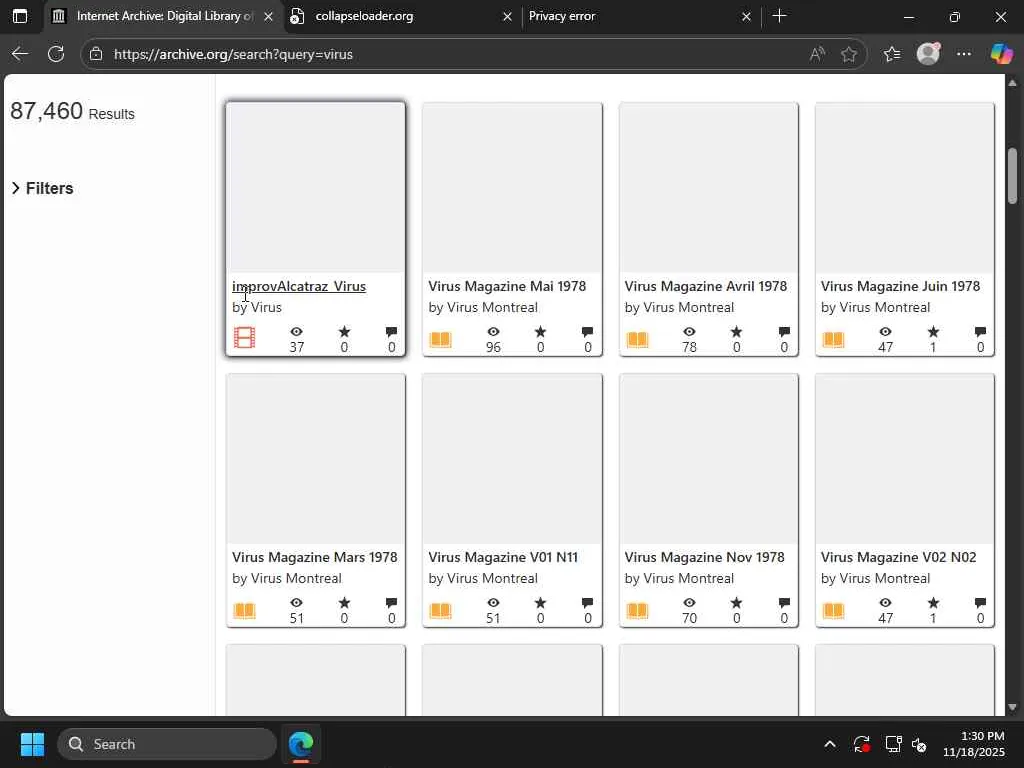Image resolution: width=1024 pixels, height=768 pixels.
Task: Open Virus Magazine Nov 1978 title
Action: click(x=704, y=557)
